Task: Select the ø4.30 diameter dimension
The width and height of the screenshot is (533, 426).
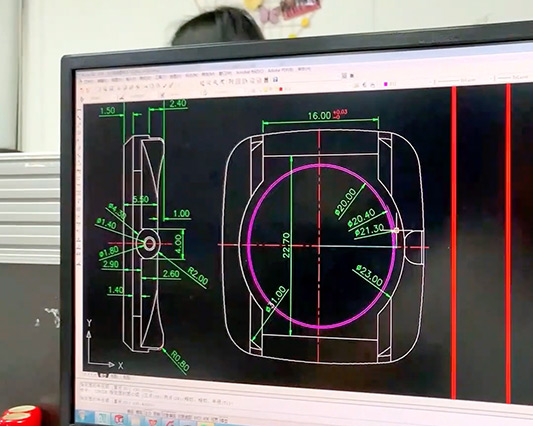Action: [117, 211]
